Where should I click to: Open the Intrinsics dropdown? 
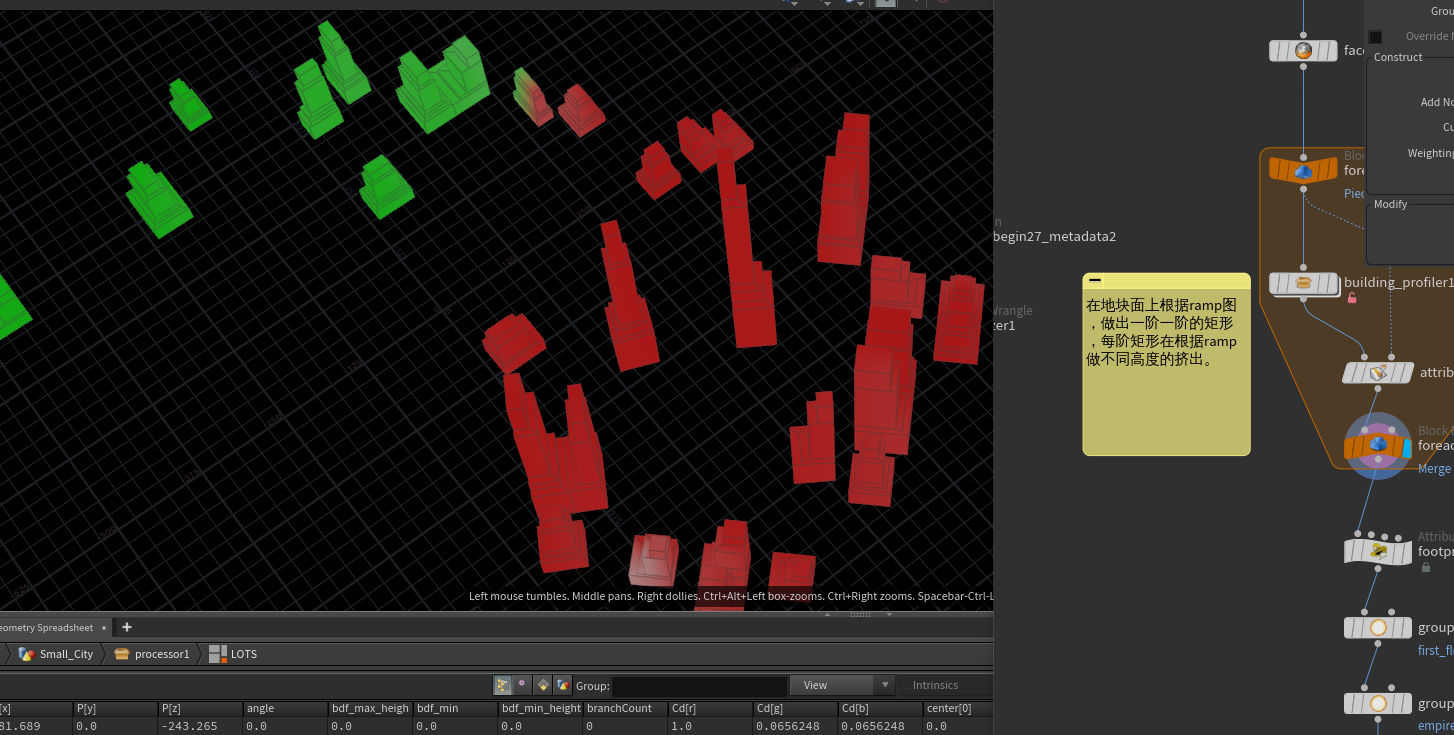[x=935, y=685]
